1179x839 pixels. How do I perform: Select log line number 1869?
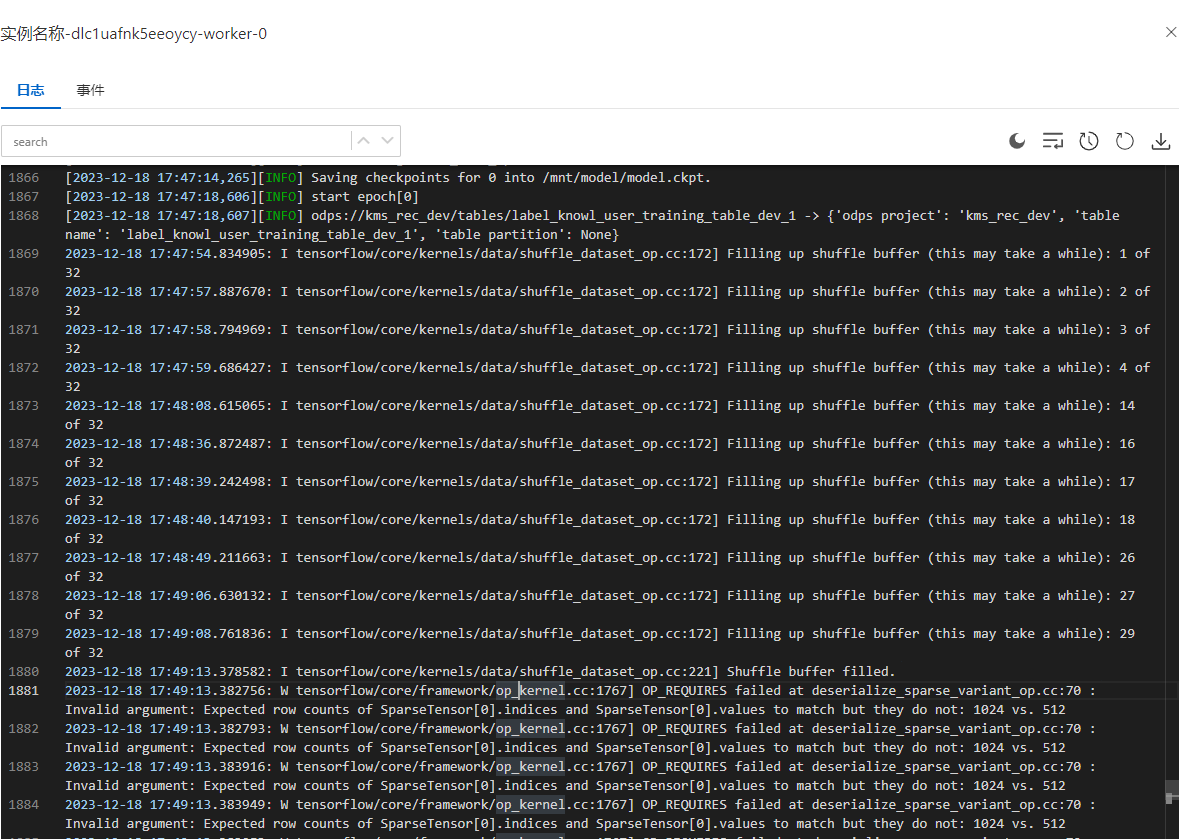(x=23, y=253)
